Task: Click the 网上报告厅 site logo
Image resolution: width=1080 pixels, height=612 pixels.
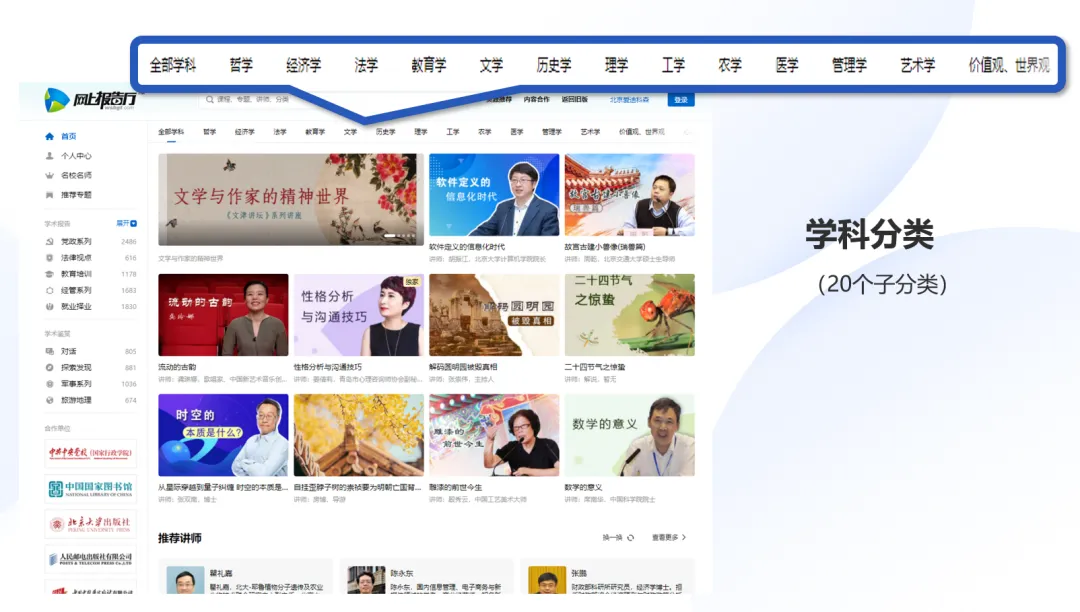Action: pos(90,99)
